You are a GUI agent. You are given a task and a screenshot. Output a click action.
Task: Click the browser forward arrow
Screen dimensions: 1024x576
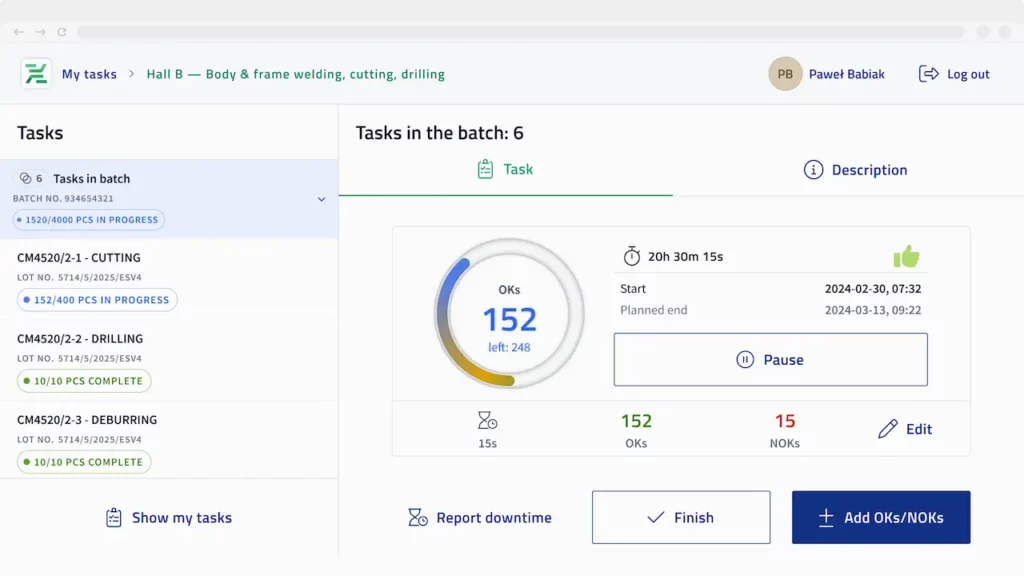tap(40, 32)
